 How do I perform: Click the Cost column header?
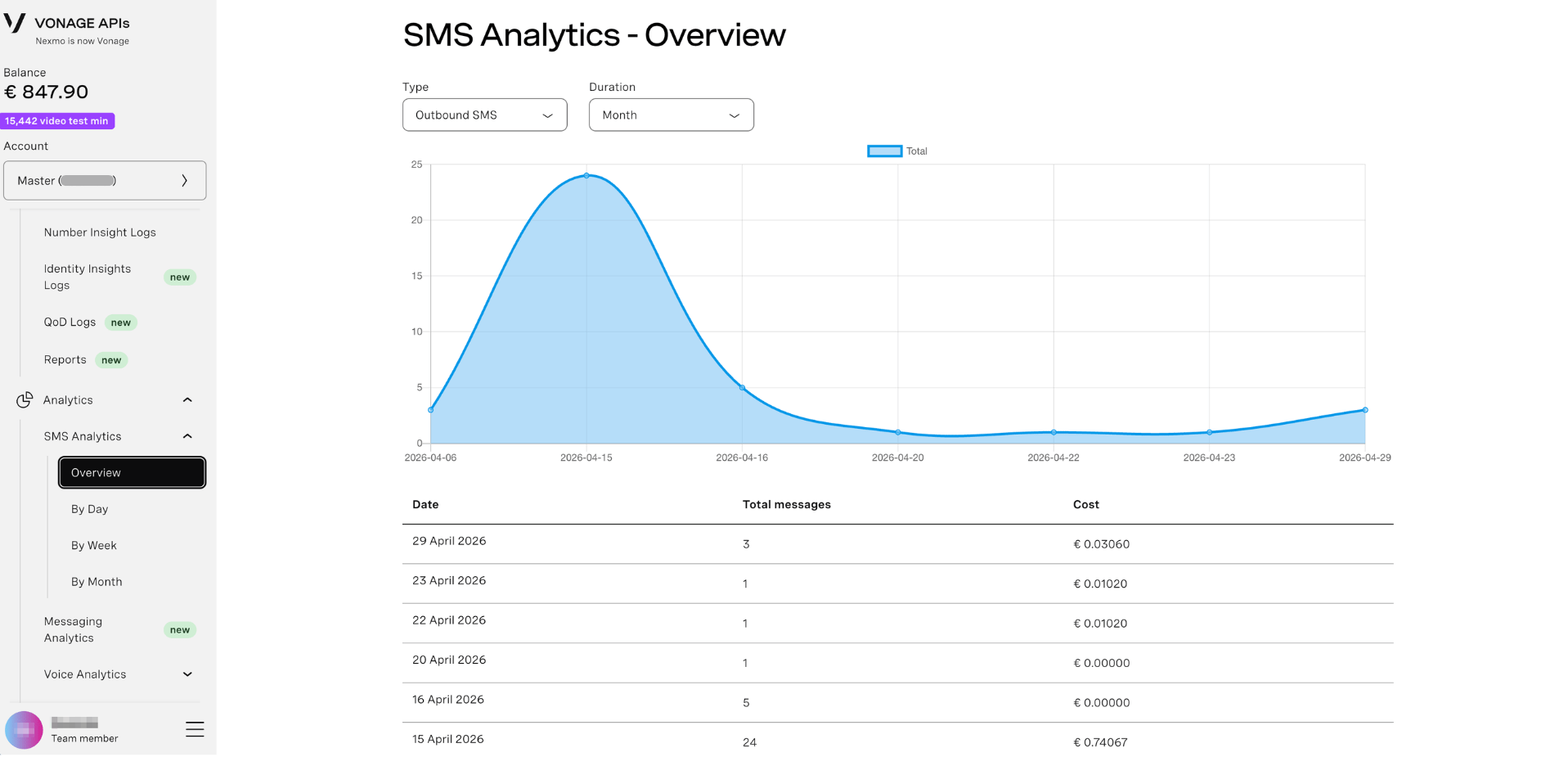point(1085,504)
